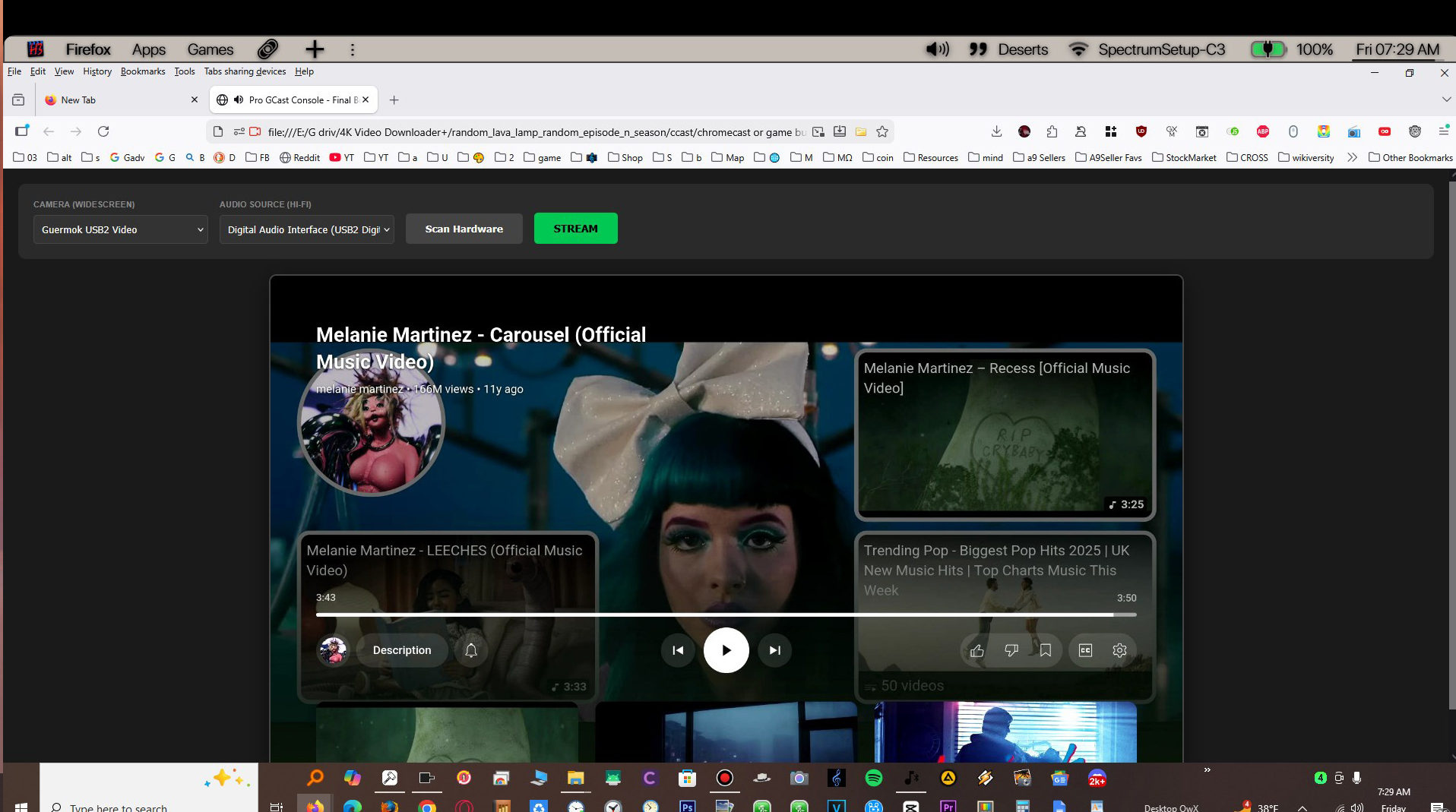Expand hidden bookmarks toolbar overflow chevron
The width and height of the screenshot is (1456, 812).
pyautogui.click(x=1352, y=157)
